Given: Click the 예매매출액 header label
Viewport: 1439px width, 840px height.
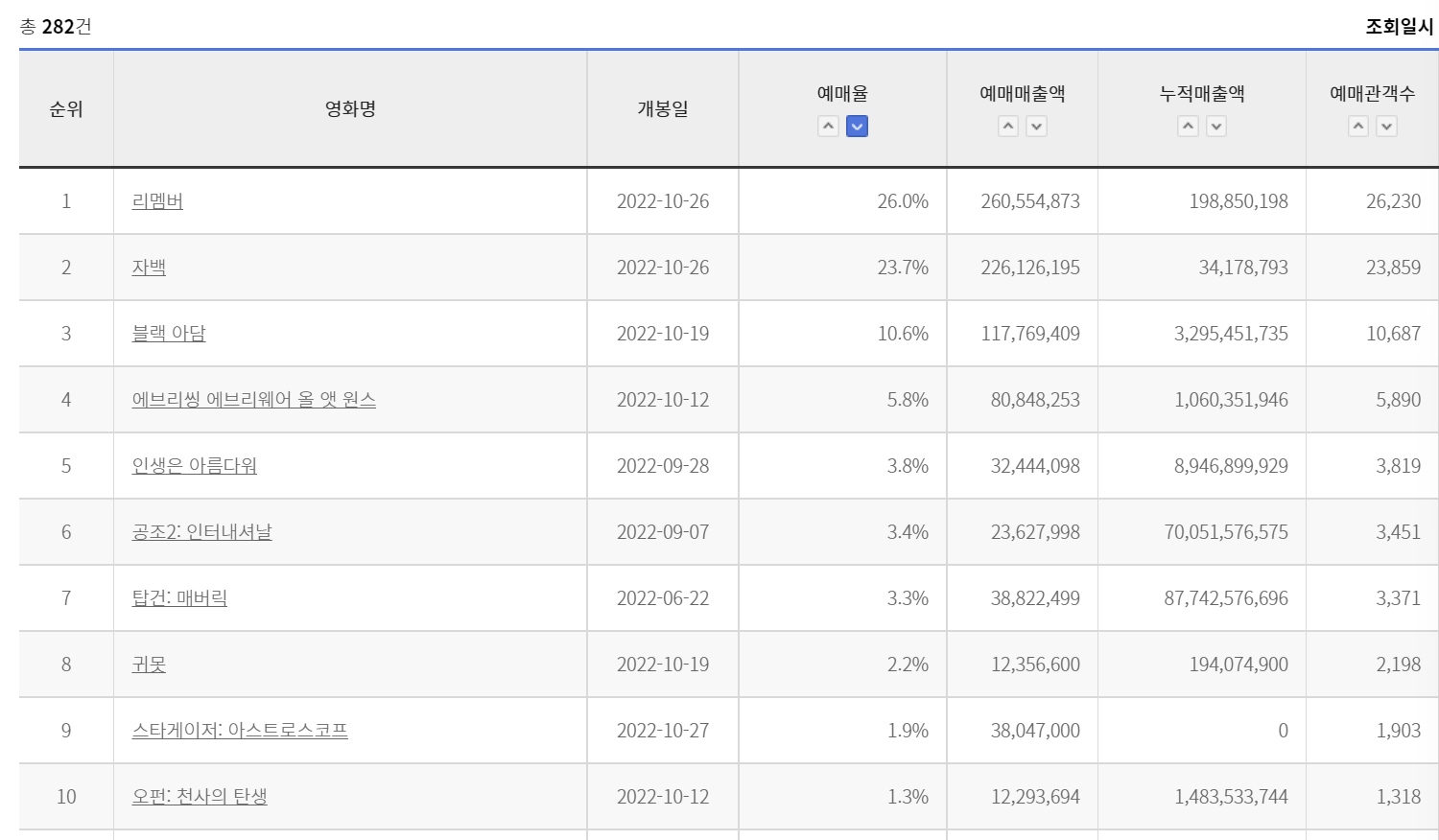Looking at the screenshot, I should (x=1022, y=94).
